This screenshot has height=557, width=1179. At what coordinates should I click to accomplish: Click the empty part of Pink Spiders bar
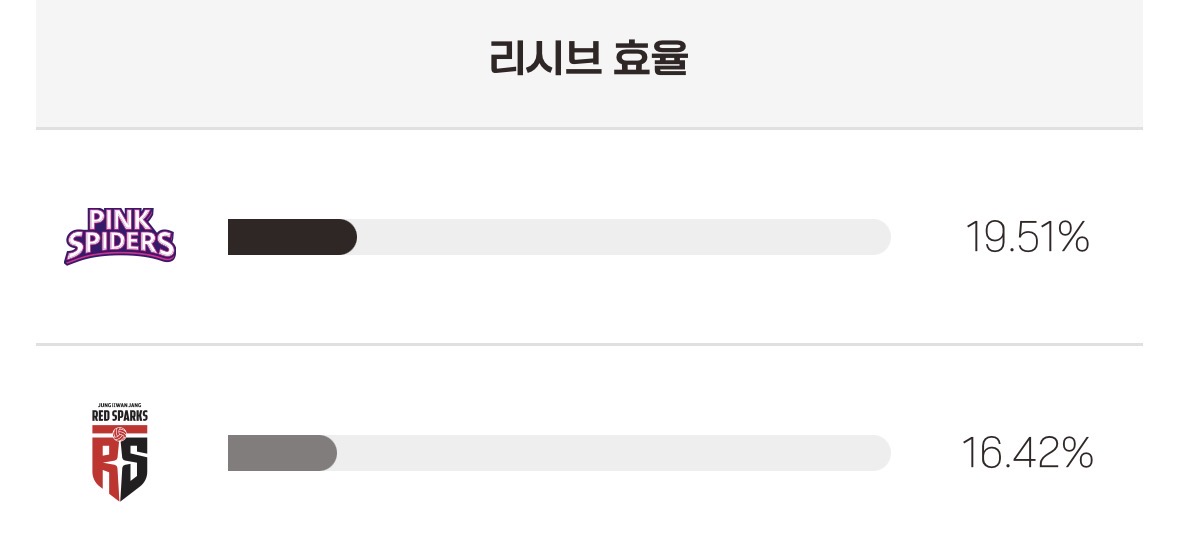[620, 237]
